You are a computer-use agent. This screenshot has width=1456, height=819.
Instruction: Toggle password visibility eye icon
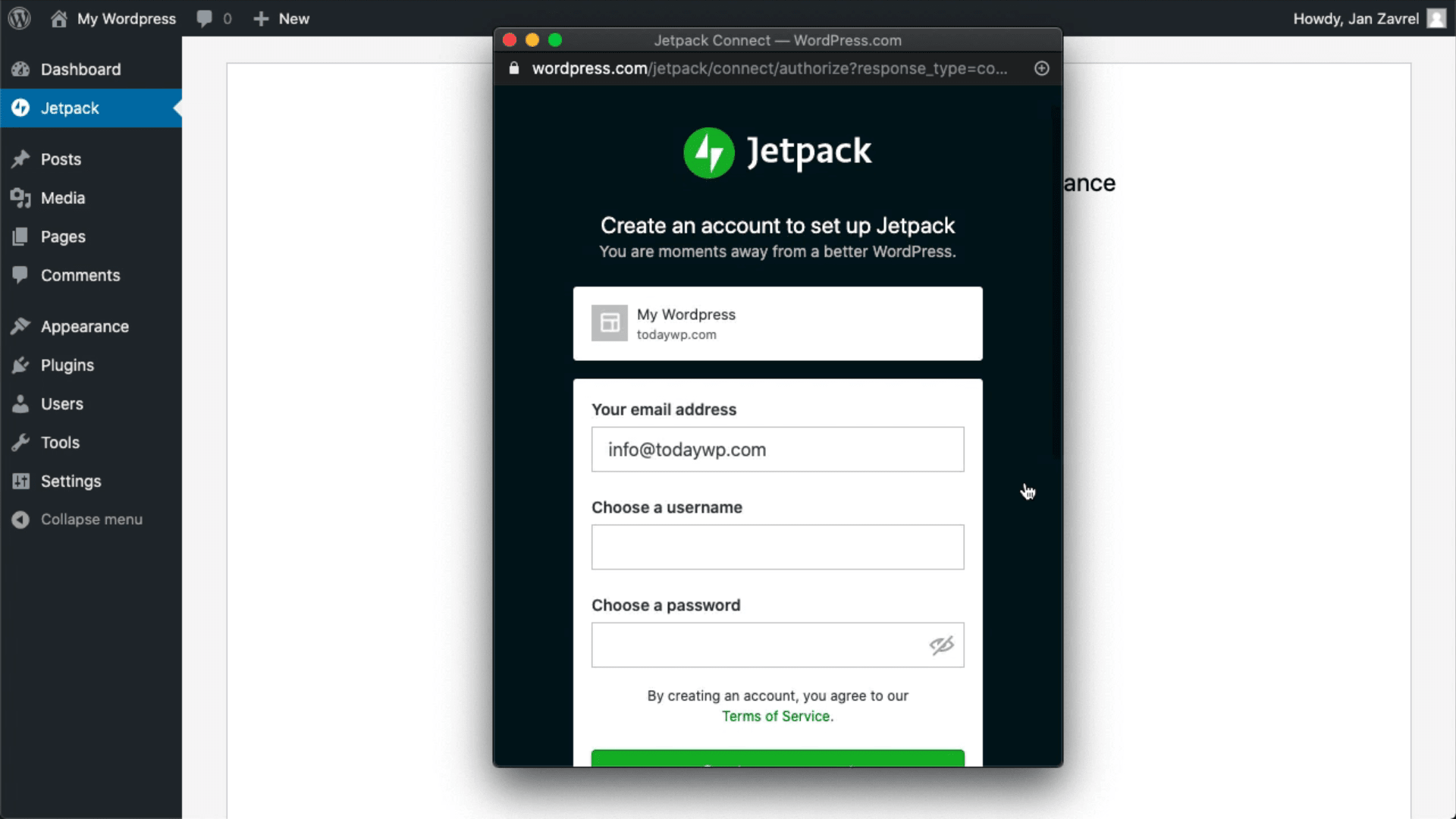point(942,645)
